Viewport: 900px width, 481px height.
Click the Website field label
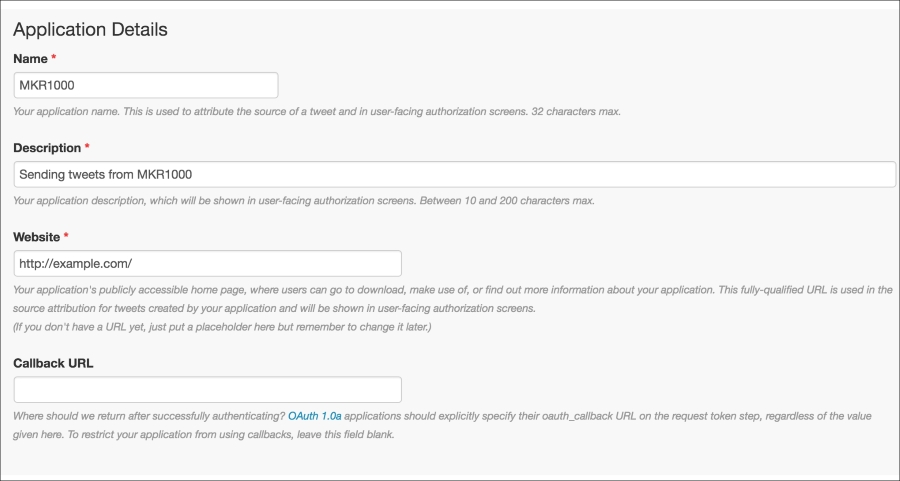pos(37,237)
